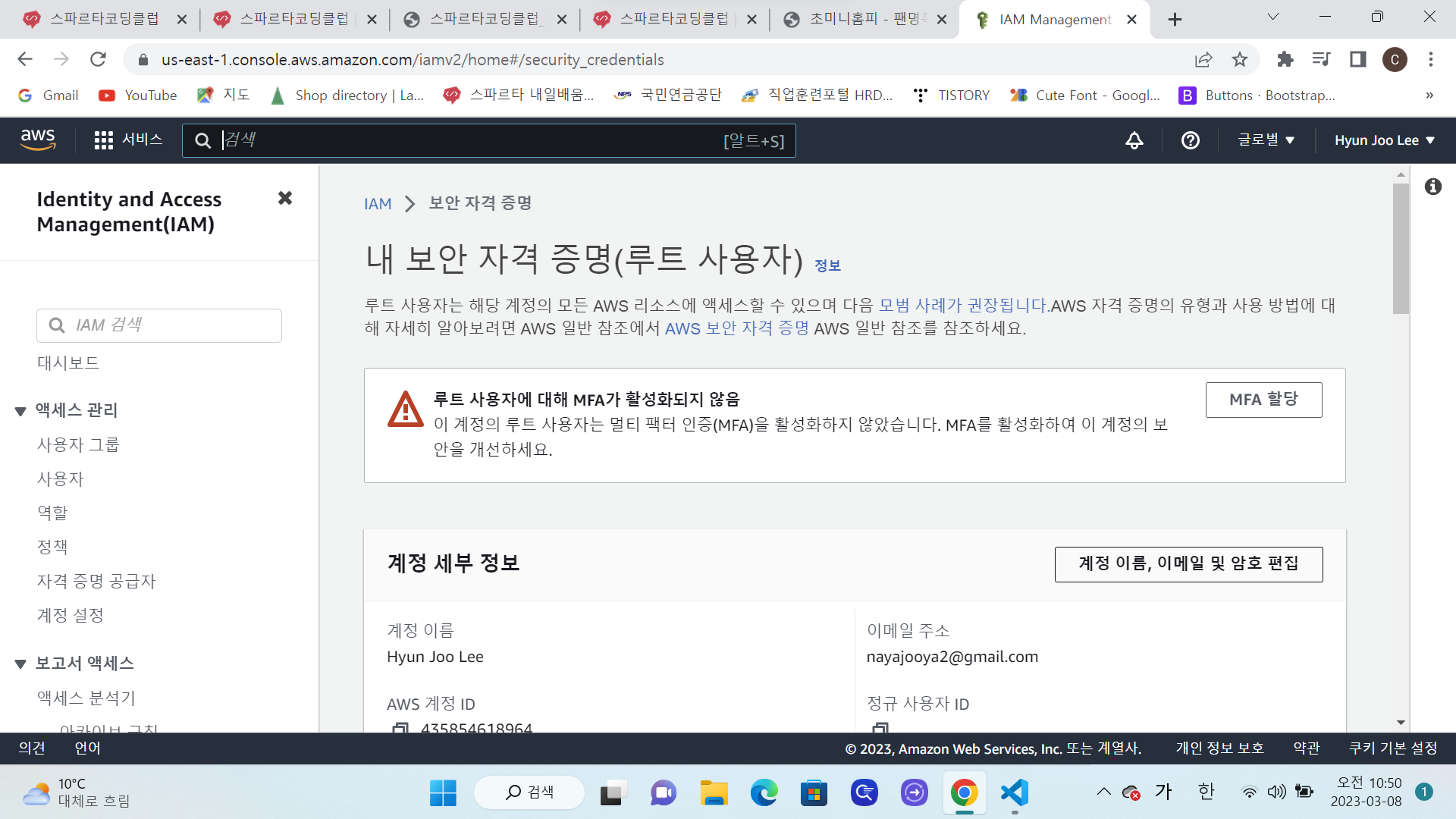
Task: Open 쿠키 기본 설정 in footer
Action: [1393, 748]
